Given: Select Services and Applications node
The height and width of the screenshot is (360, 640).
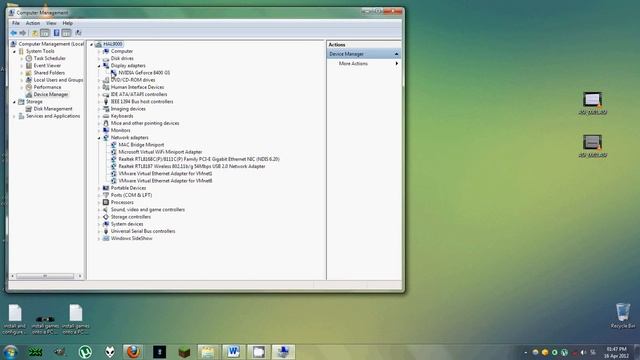Looking at the screenshot, I should tap(53, 116).
